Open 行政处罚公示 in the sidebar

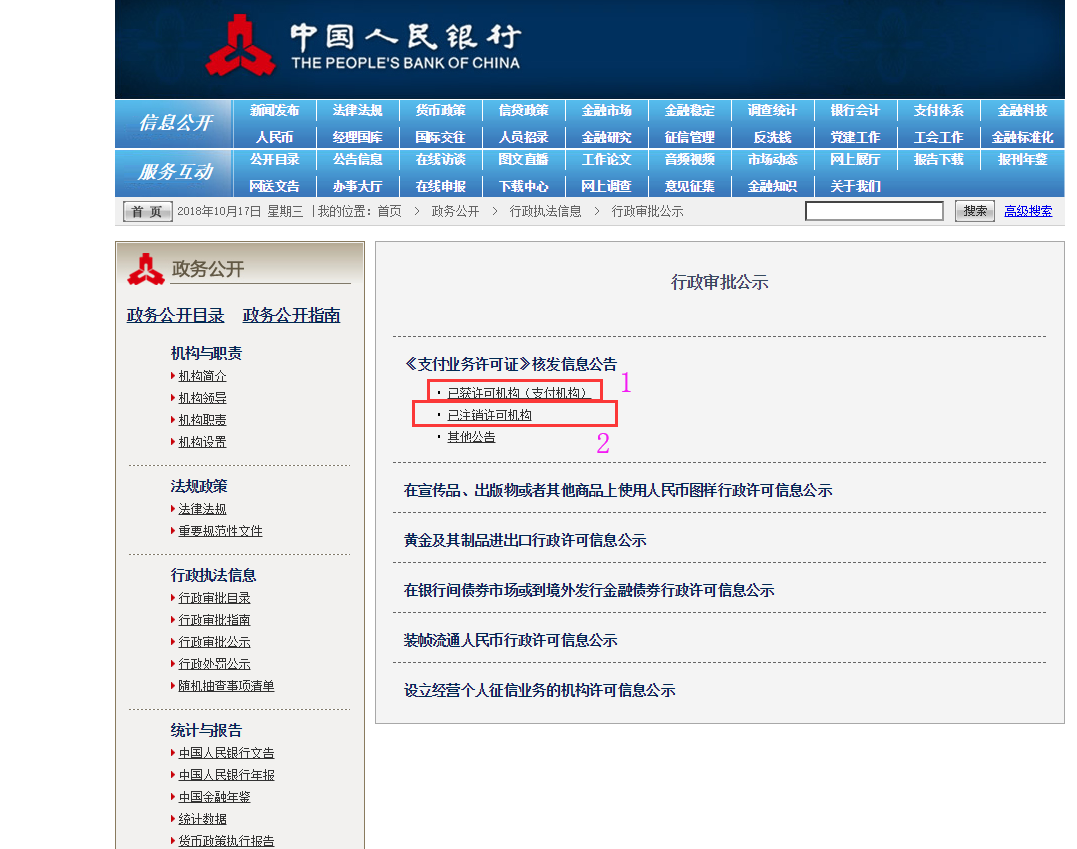click(214, 664)
